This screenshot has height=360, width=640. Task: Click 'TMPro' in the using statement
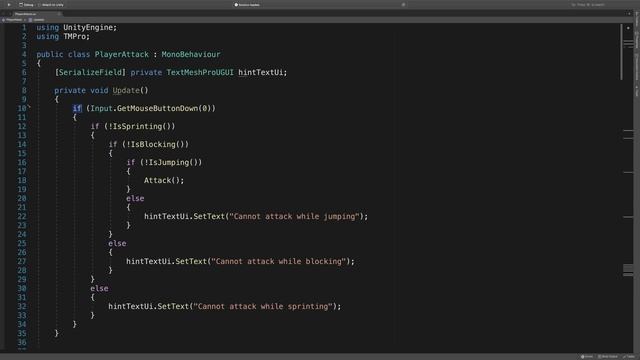(x=74, y=36)
